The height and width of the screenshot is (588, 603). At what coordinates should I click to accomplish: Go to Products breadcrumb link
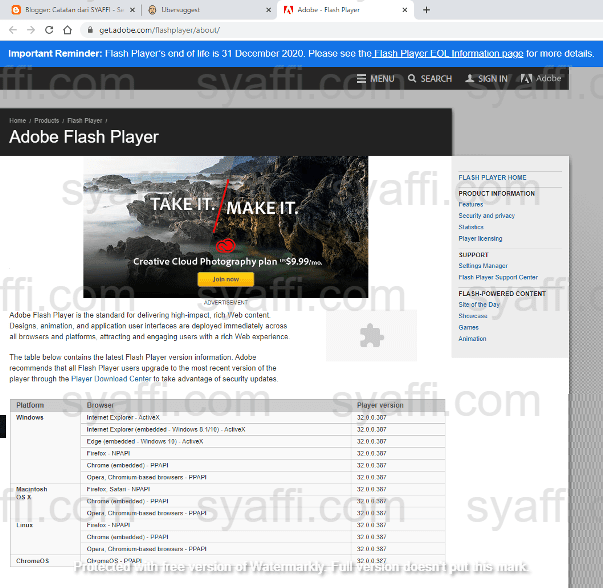click(47, 121)
